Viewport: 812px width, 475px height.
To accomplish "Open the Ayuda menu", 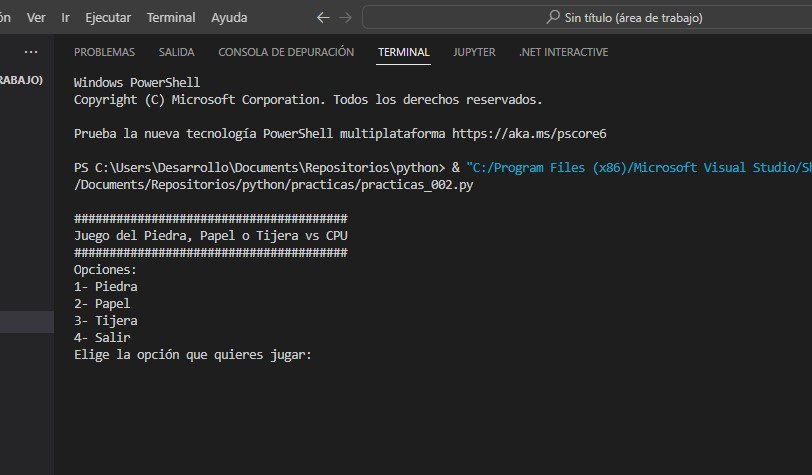I will [x=229, y=18].
